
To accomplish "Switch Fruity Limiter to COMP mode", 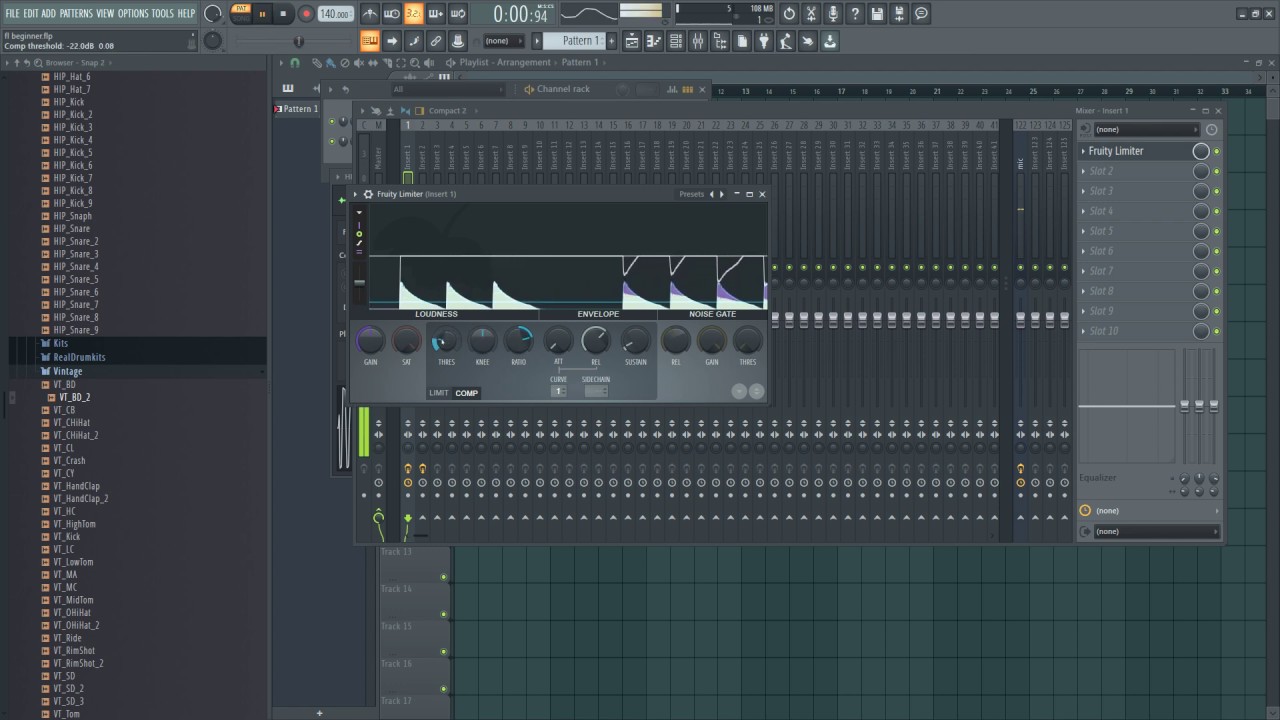I will pyautogui.click(x=466, y=393).
